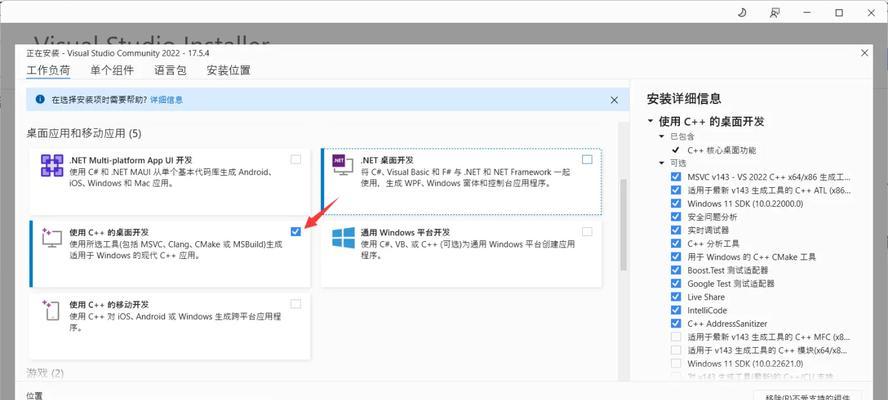This screenshot has width=888, height=400.
Task: Click the .NET 桌面开发 workload icon
Action: point(343,165)
